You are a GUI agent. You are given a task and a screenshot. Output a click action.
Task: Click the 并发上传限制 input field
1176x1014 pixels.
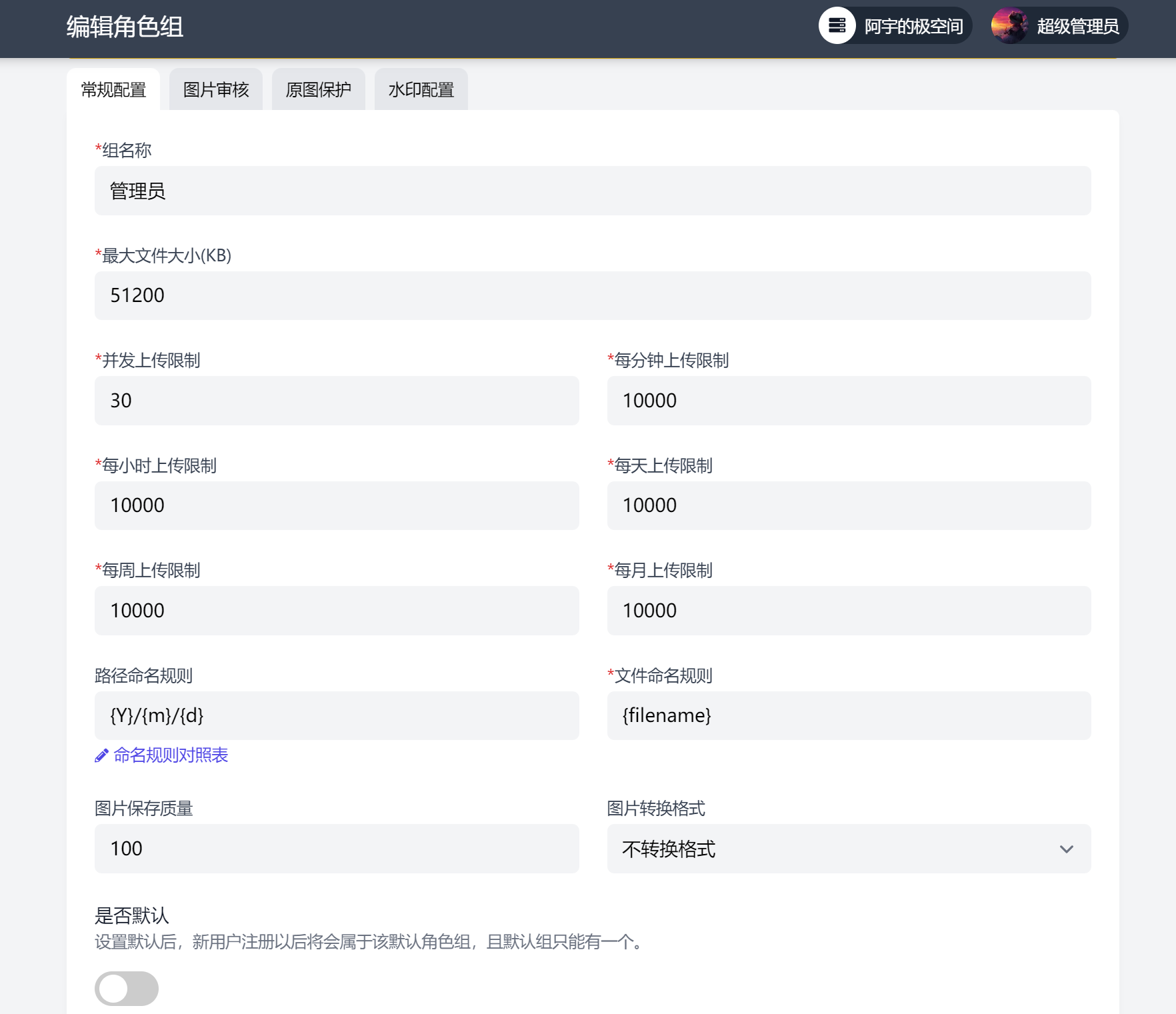point(336,401)
